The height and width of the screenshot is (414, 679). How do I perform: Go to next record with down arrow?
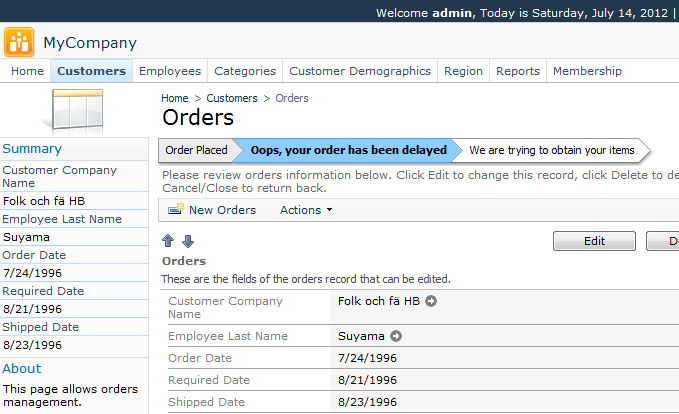[x=188, y=241]
